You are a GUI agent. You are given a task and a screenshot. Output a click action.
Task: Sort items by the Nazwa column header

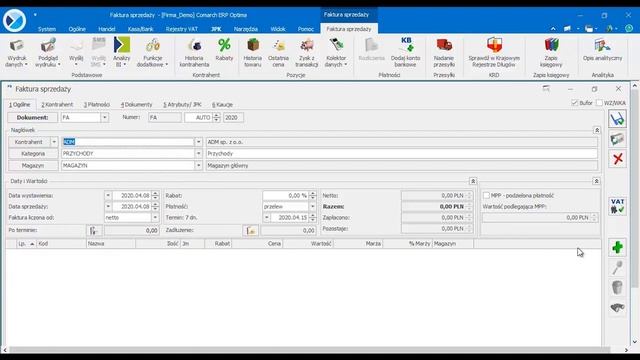(x=111, y=244)
